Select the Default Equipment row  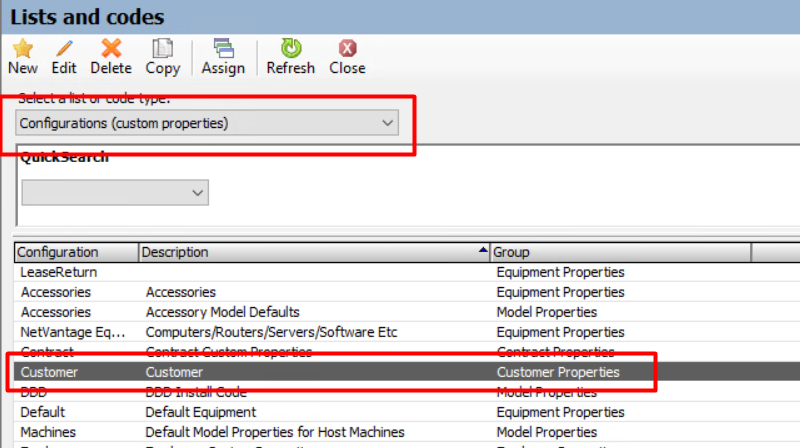(x=407, y=412)
